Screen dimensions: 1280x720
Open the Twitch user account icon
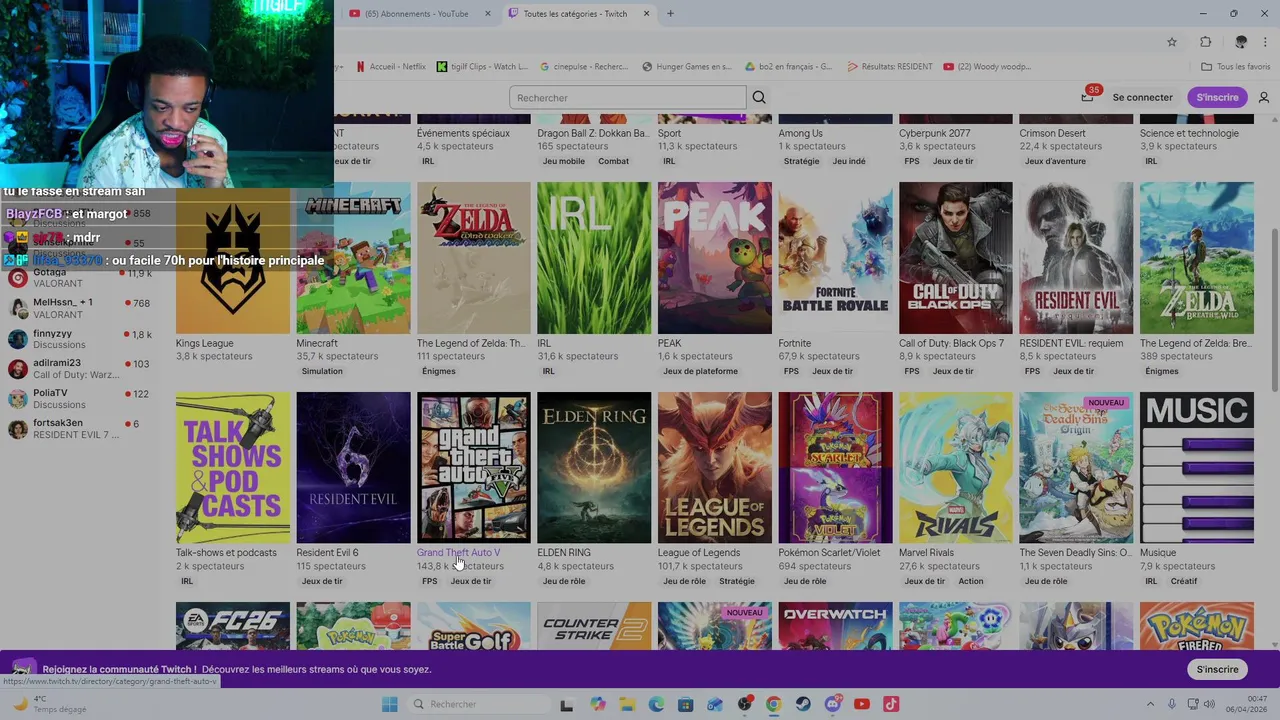(x=1264, y=97)
